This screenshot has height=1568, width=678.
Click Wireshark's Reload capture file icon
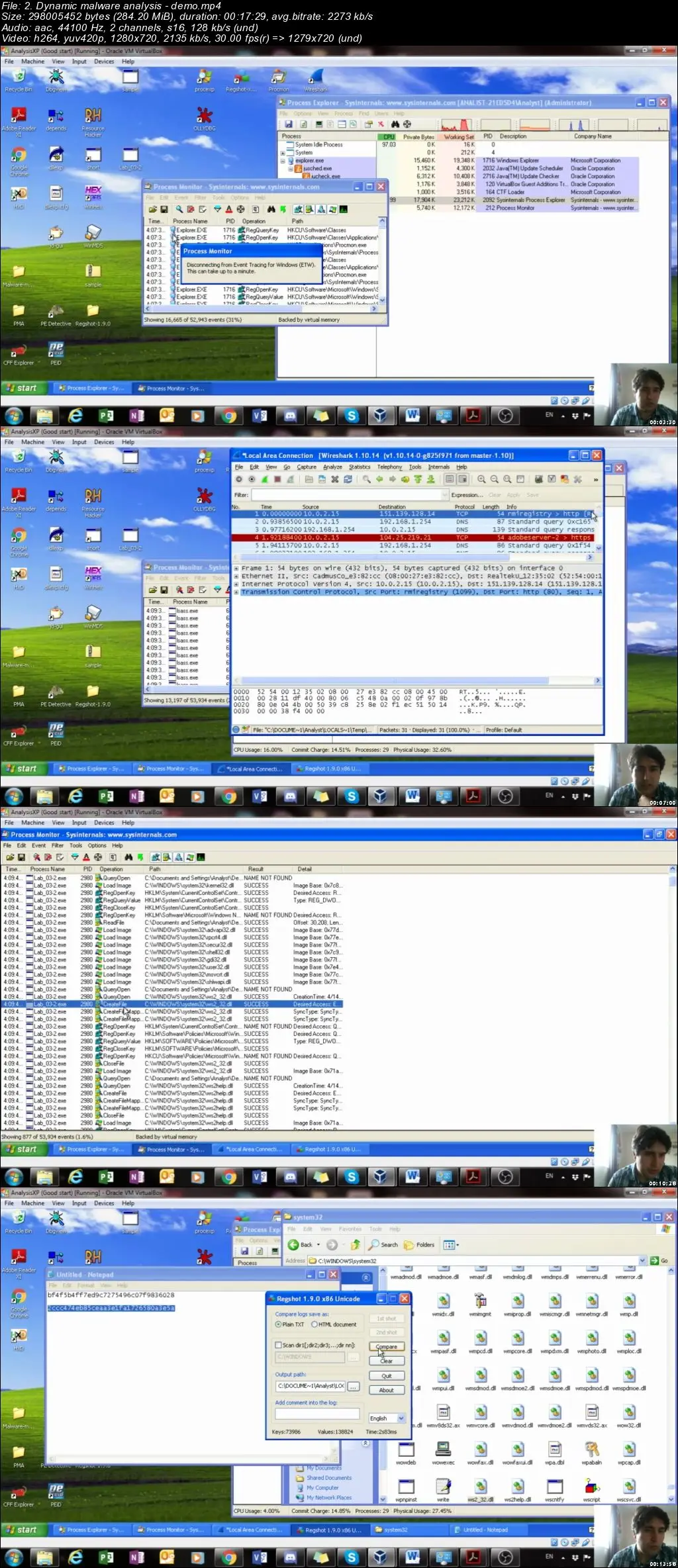point(348,479)
